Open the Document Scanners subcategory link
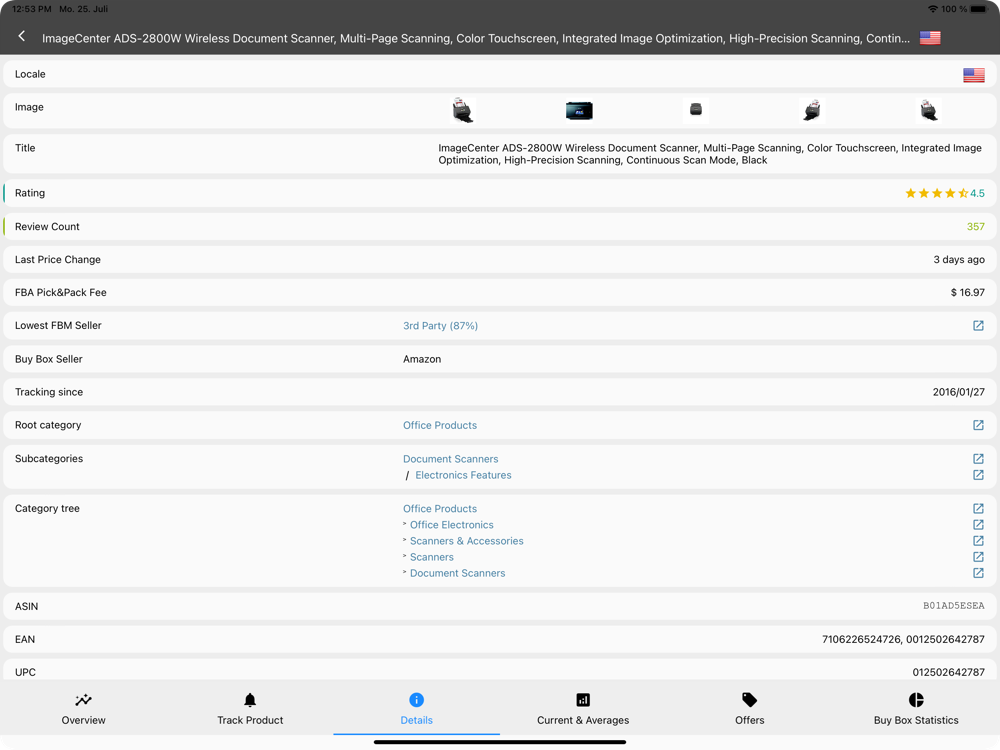This screenshot has height=750, width=1000. tap(450, 459)
